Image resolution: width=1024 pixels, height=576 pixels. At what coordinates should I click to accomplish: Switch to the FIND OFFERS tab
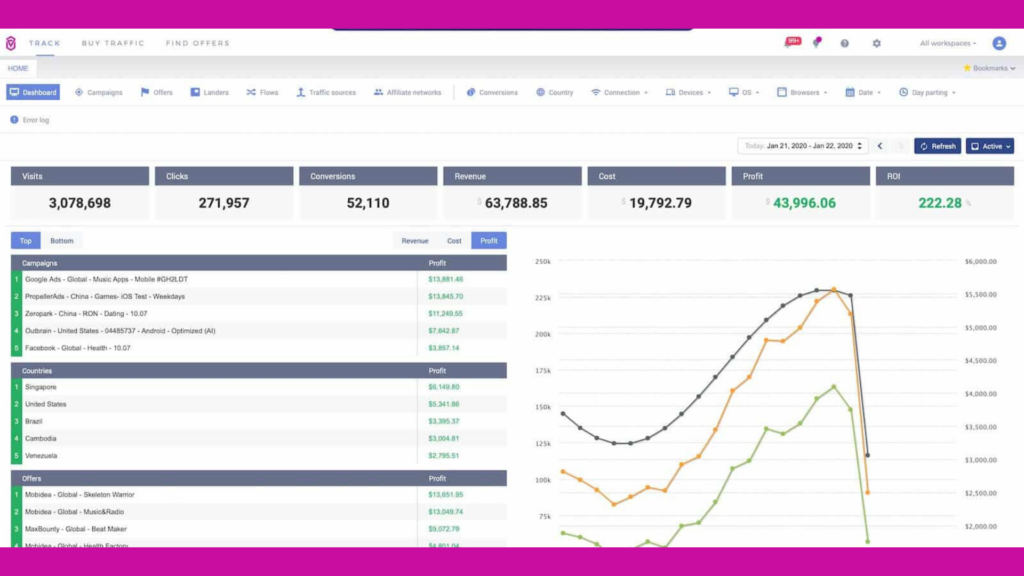pyautogui.click(x=198, y=43)
